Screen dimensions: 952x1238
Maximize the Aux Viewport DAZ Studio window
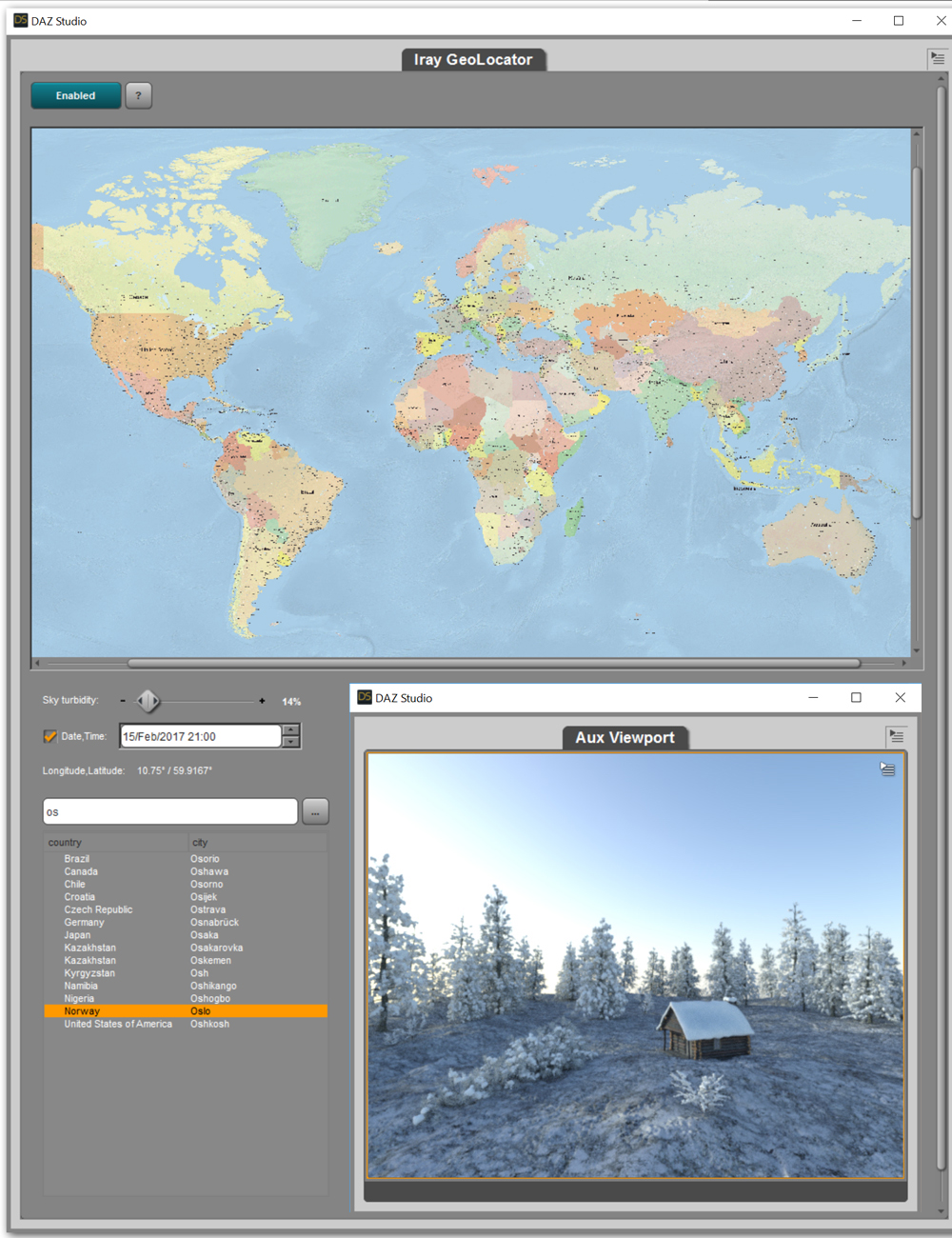click(856, 697)
